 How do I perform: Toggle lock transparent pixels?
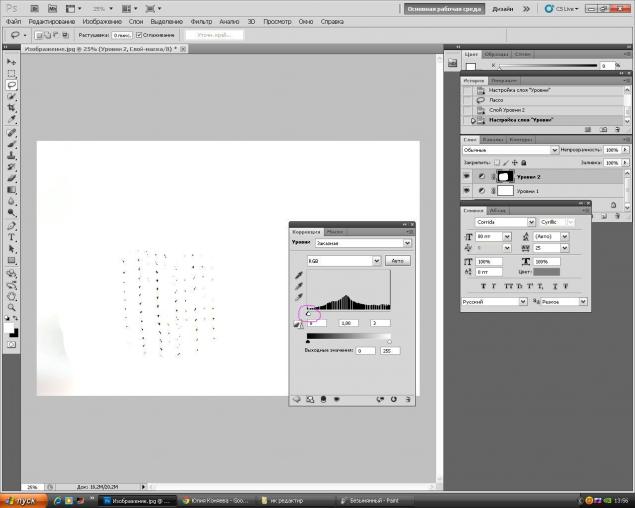point(497,163)
